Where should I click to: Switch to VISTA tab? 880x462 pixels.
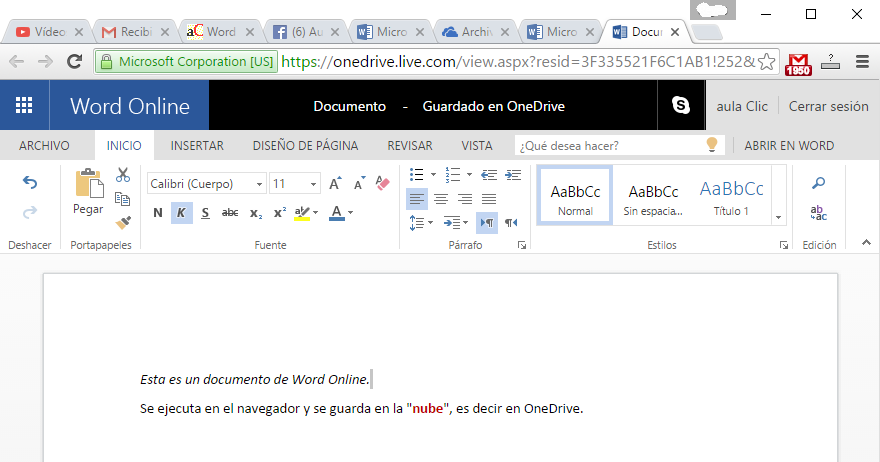[477, 145]
